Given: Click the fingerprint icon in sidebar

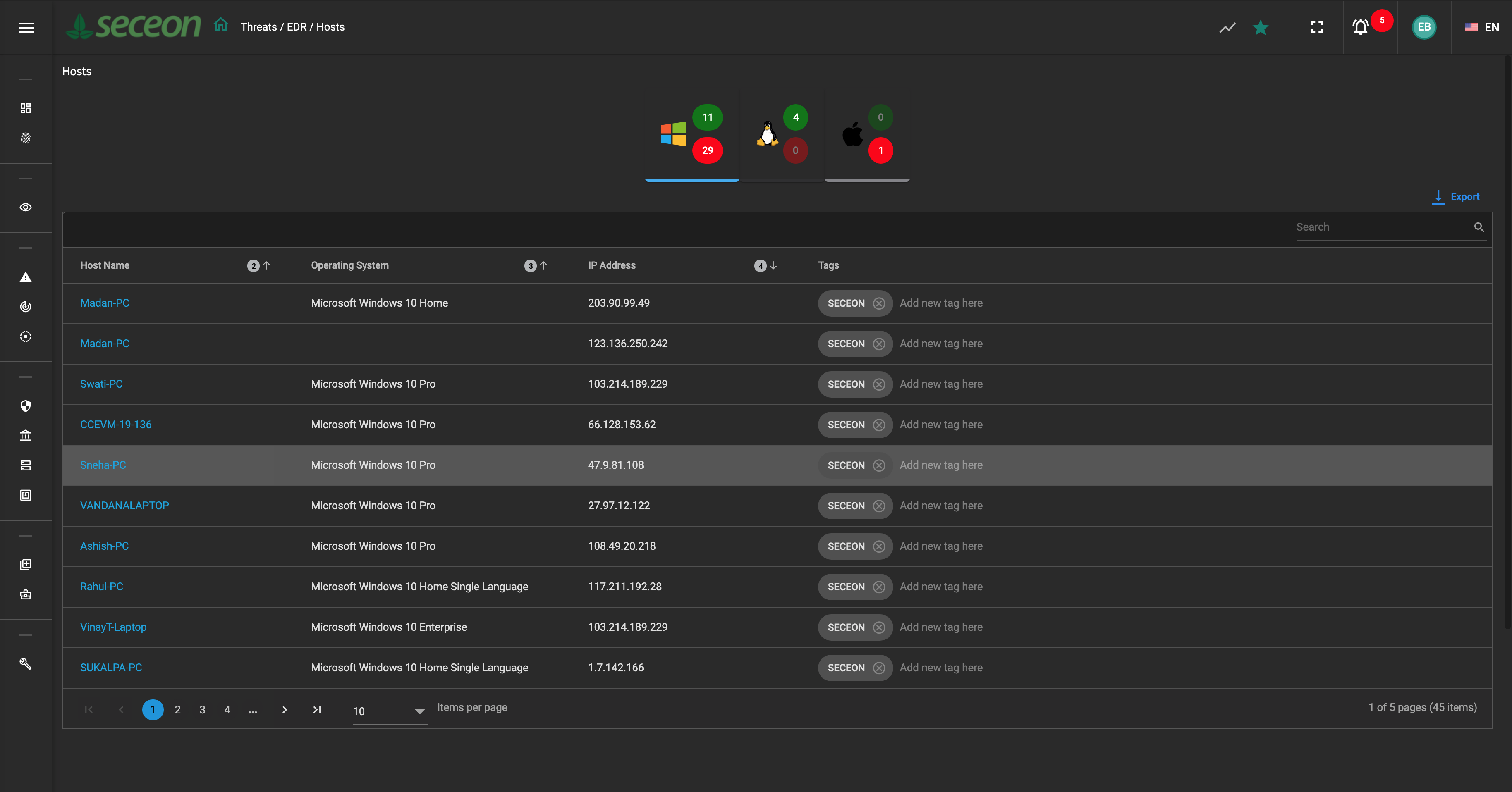Looking at the screenshot, I should [x=26, y=138].
